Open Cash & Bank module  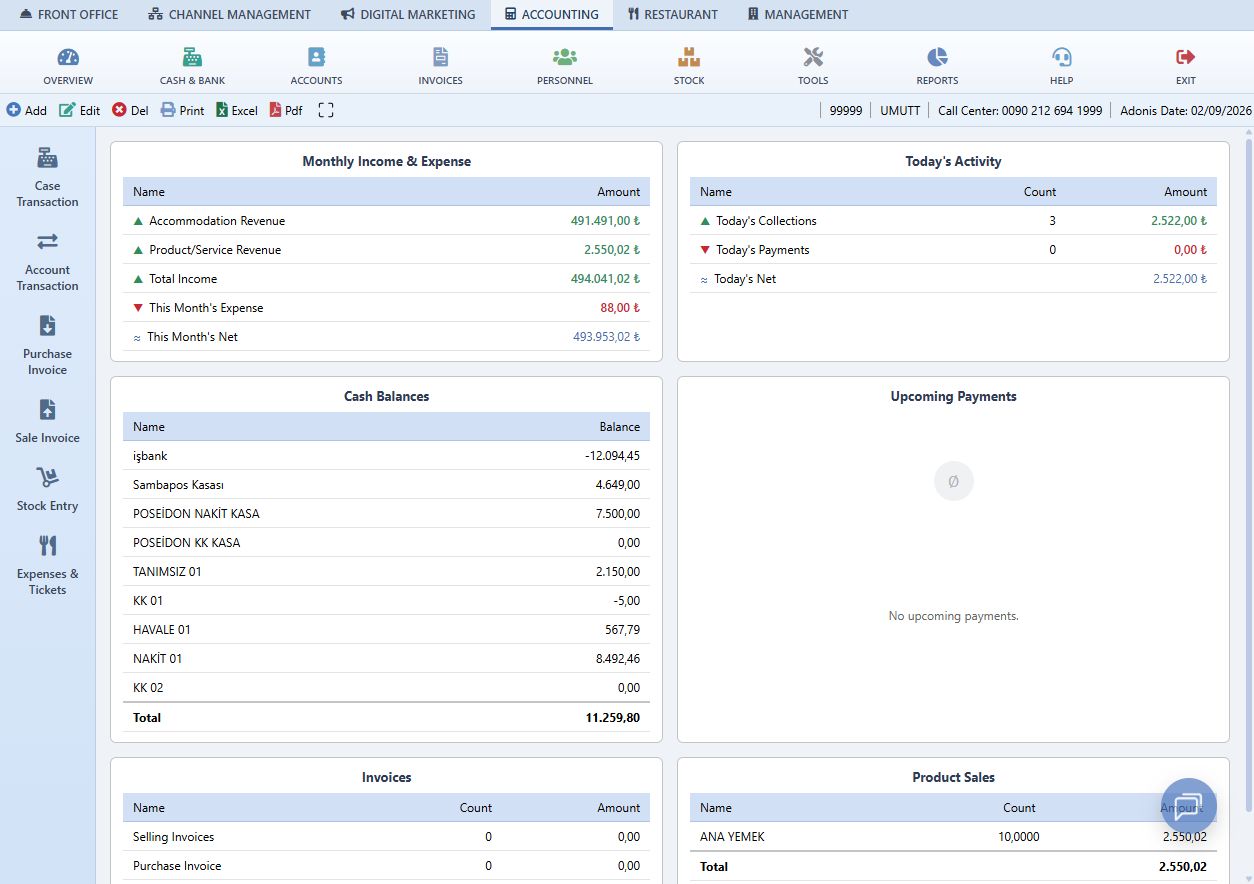coord(192,66)
